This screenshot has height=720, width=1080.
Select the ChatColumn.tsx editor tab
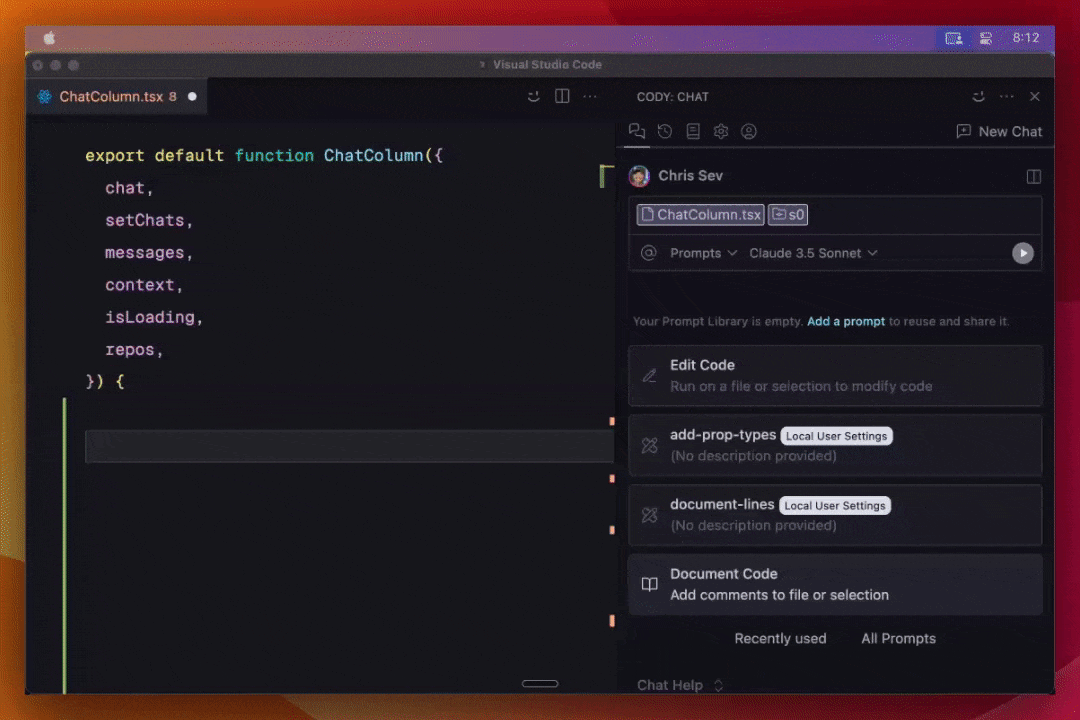tap(117, 96)
